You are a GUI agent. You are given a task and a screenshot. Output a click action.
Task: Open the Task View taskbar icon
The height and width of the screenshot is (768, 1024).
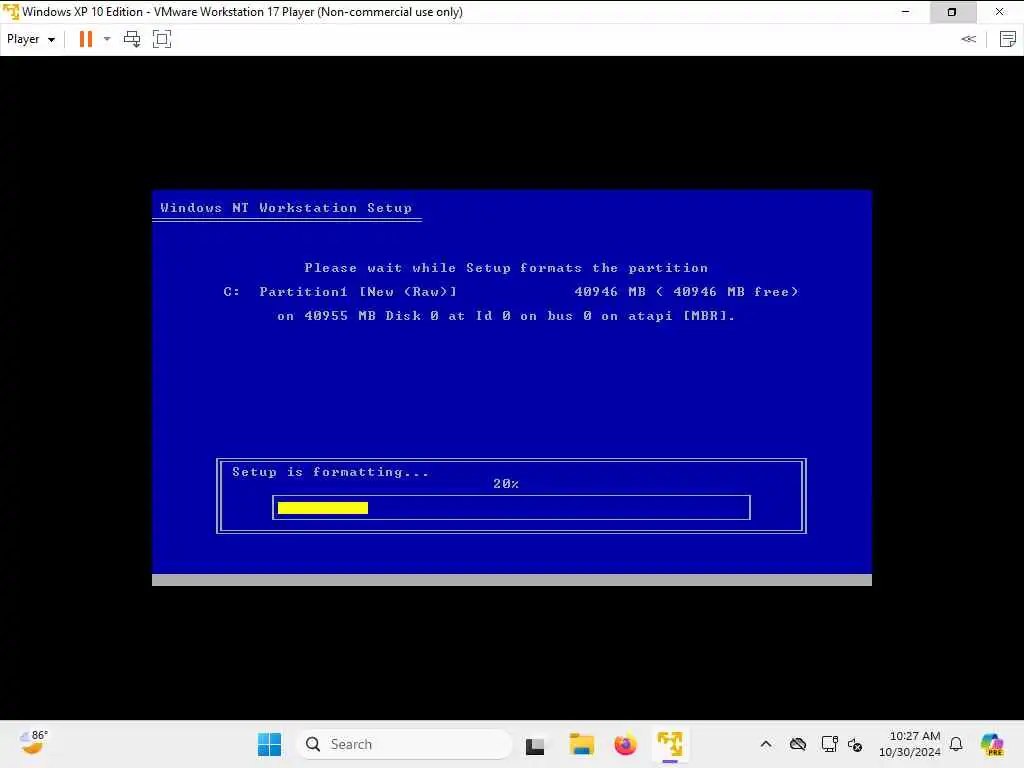pyautogui.click(x=535, y=744)
